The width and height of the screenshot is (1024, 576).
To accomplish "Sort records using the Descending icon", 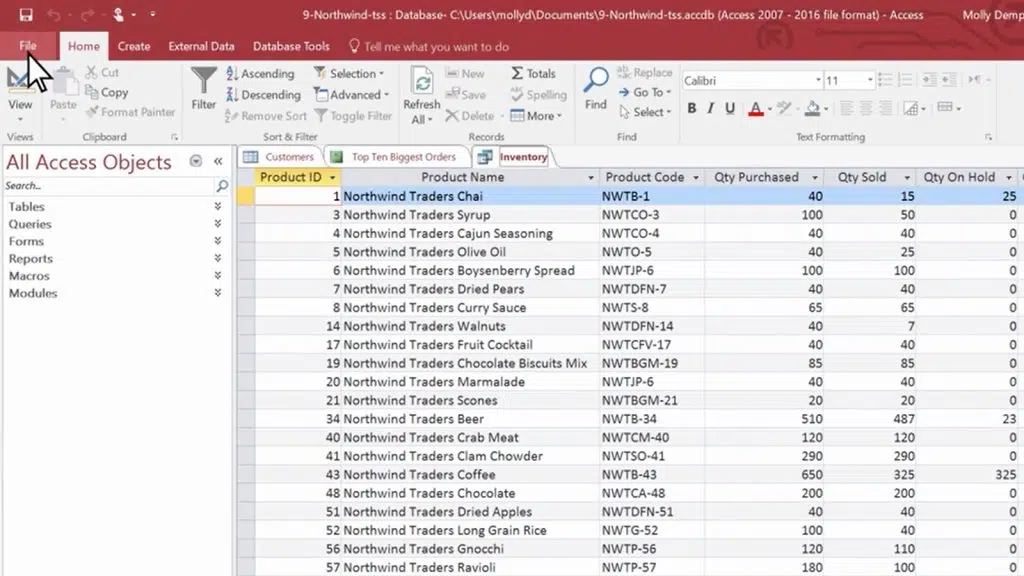I will 233,94.
